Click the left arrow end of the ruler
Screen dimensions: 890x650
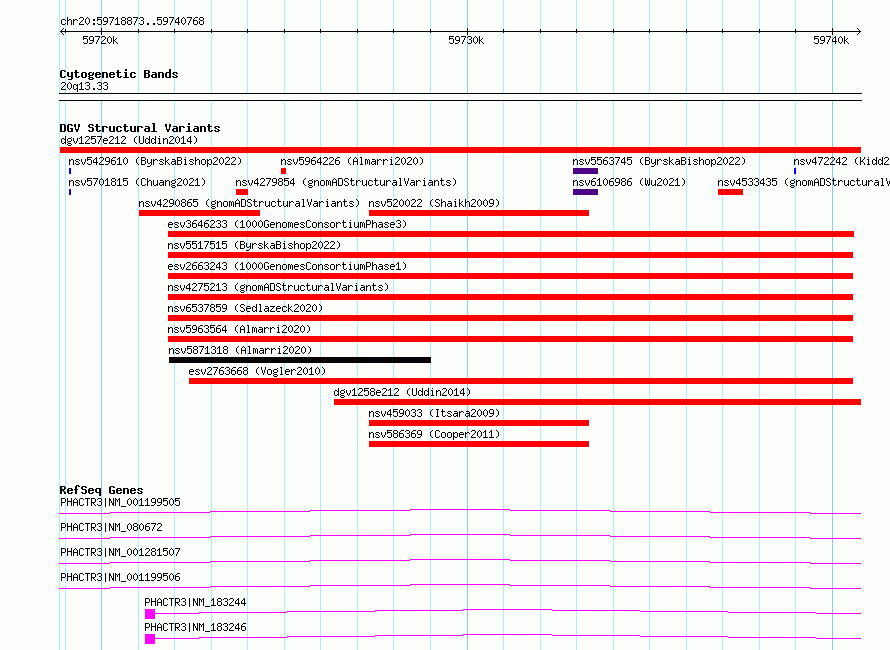tap(62, 32)
